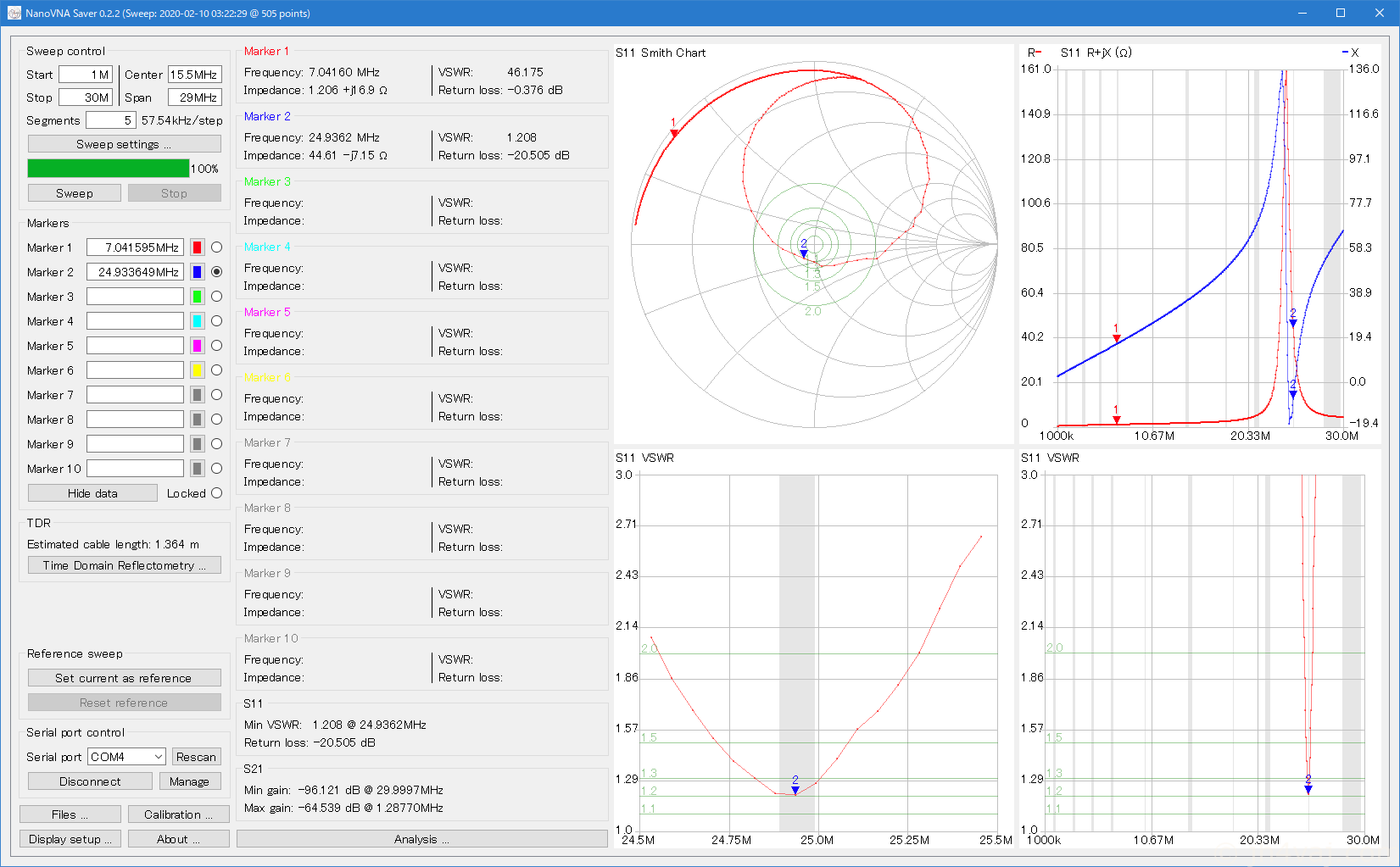The height and width of the screenshot is (867, 1400).
Task: Click Marker 10 empty frequency field
Action: click(x=135, y=469)
